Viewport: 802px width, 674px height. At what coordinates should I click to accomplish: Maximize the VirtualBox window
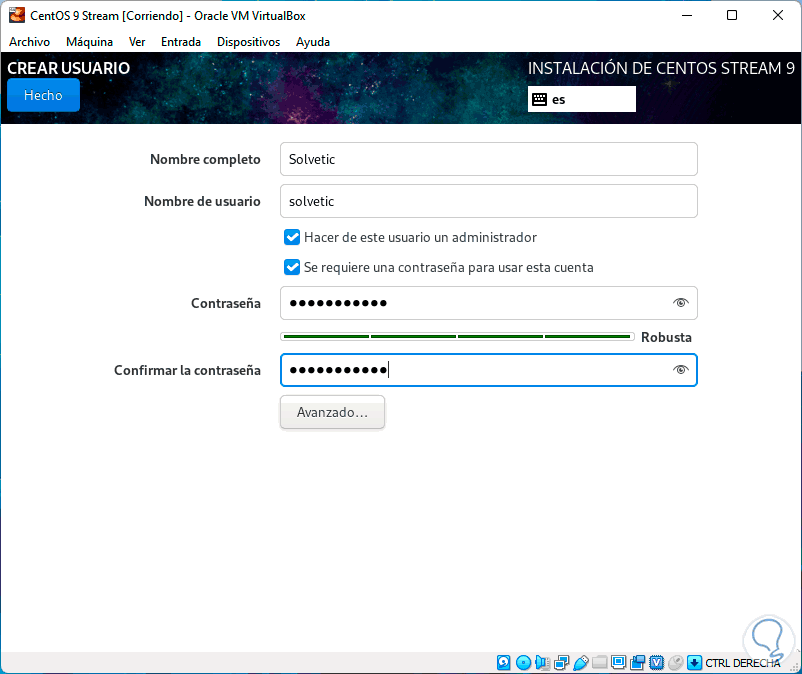point(732,15)
